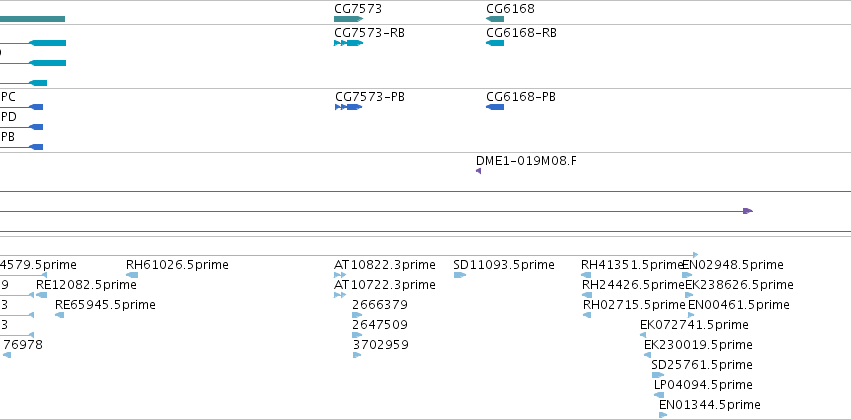Click the RH61026.5prime EST glyph
This screenshot has width=851, height=420.
(x=132, y=275)
